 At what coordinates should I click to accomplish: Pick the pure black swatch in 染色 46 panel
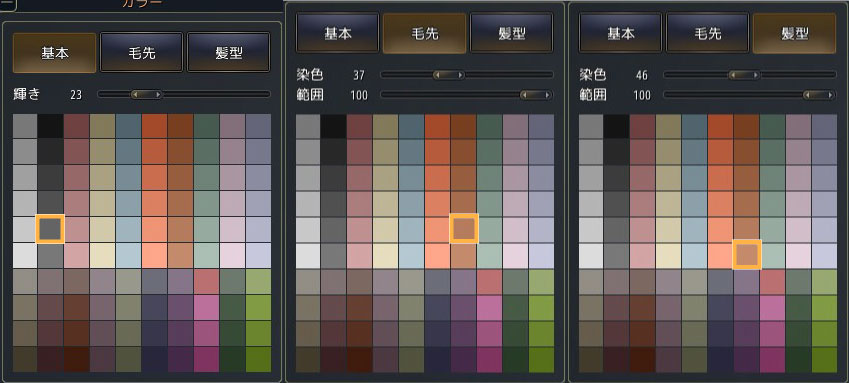(617, 126)
